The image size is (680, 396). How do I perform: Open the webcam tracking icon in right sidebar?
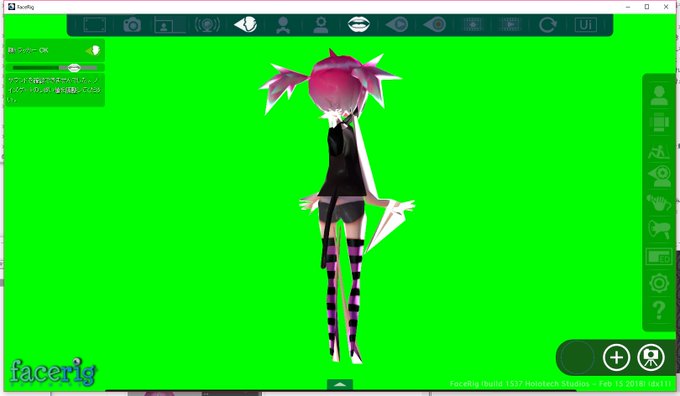[x=659, y=177]
